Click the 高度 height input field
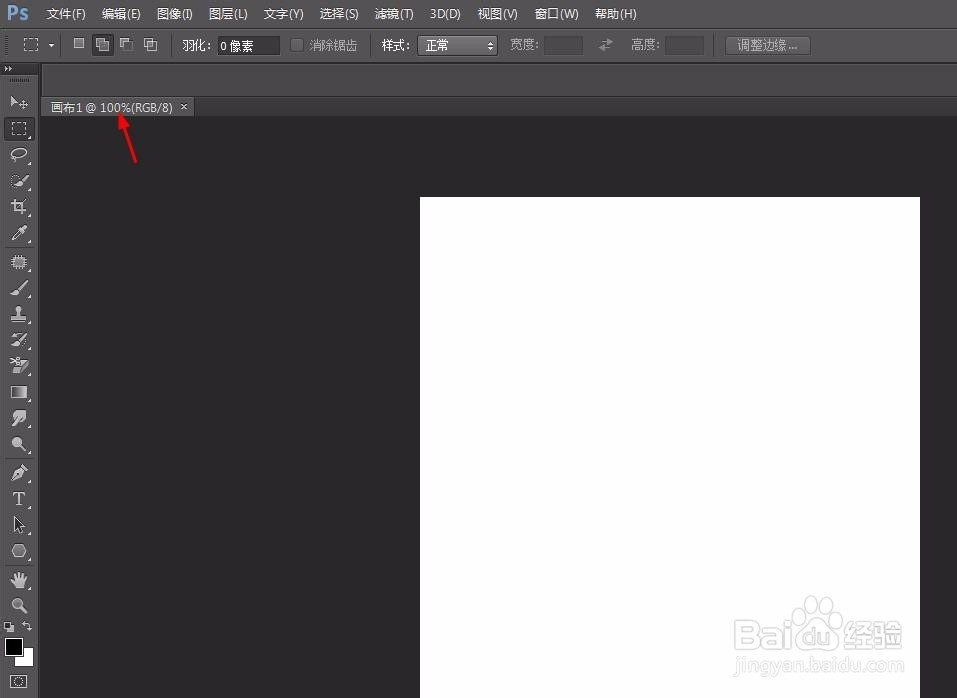This screenshot has width=957, height=698. [x=684, y=45]
